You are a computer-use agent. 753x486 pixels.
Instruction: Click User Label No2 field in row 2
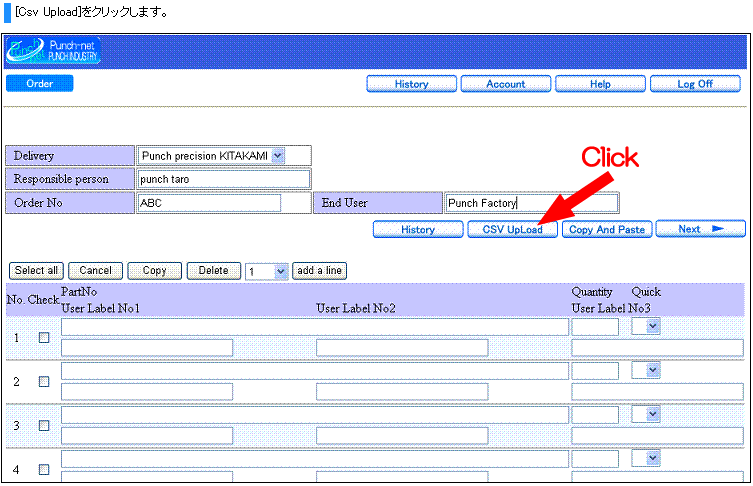click(402, 391)
